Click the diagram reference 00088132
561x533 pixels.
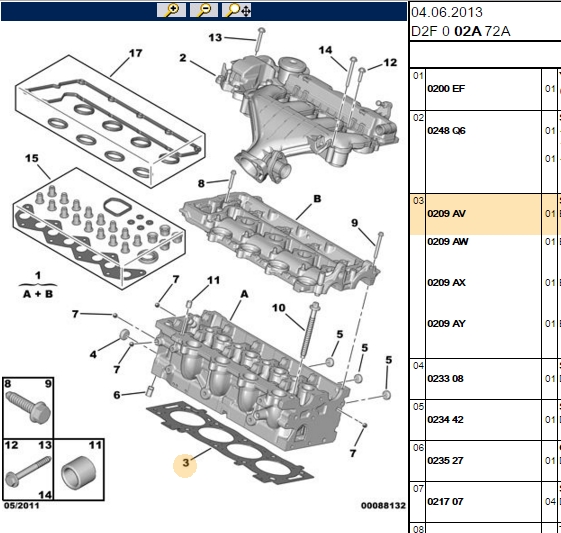pyautogui.click(x=383, y=505)
